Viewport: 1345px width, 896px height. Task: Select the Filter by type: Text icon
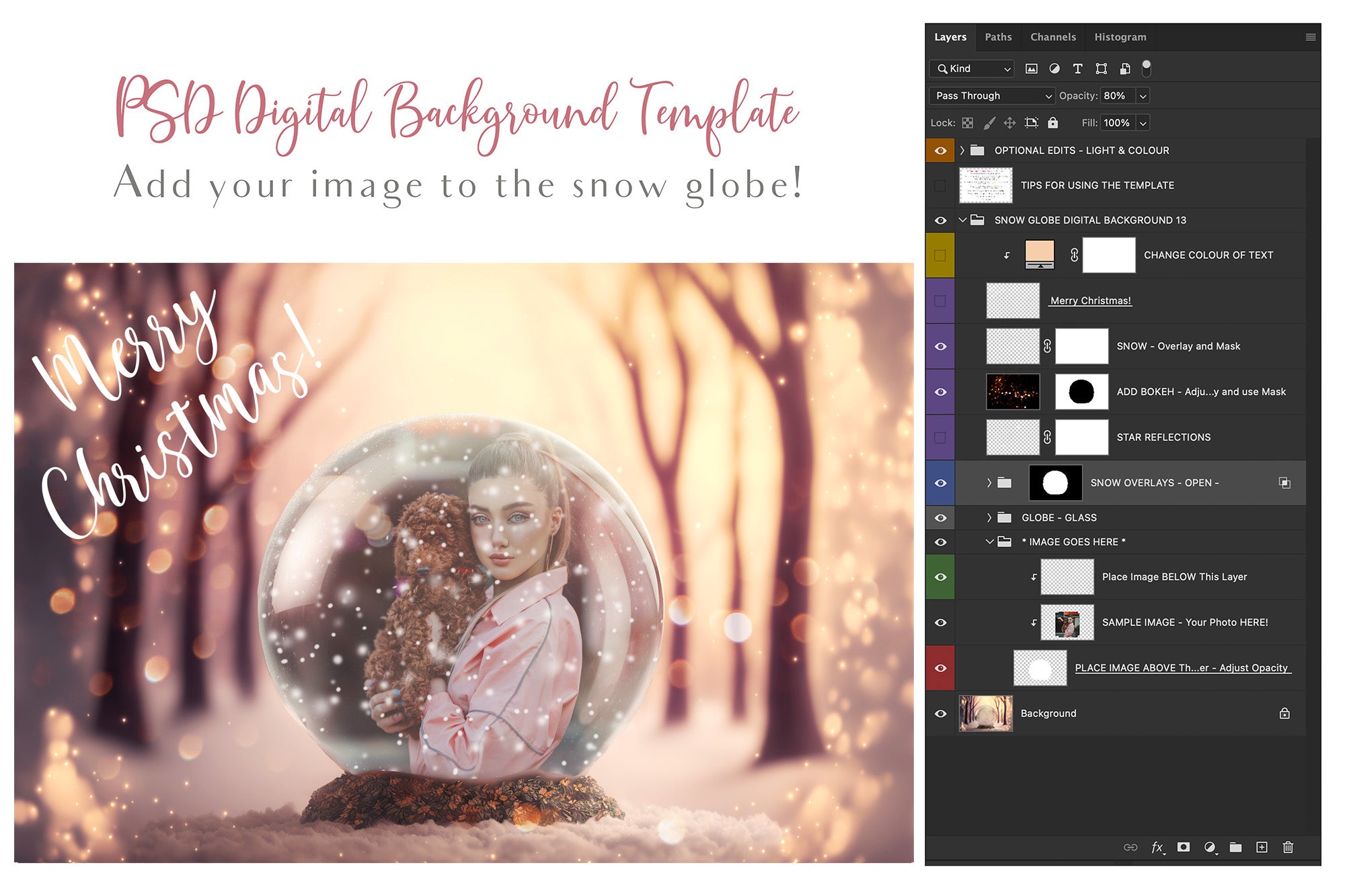[x=1079, y=69]
